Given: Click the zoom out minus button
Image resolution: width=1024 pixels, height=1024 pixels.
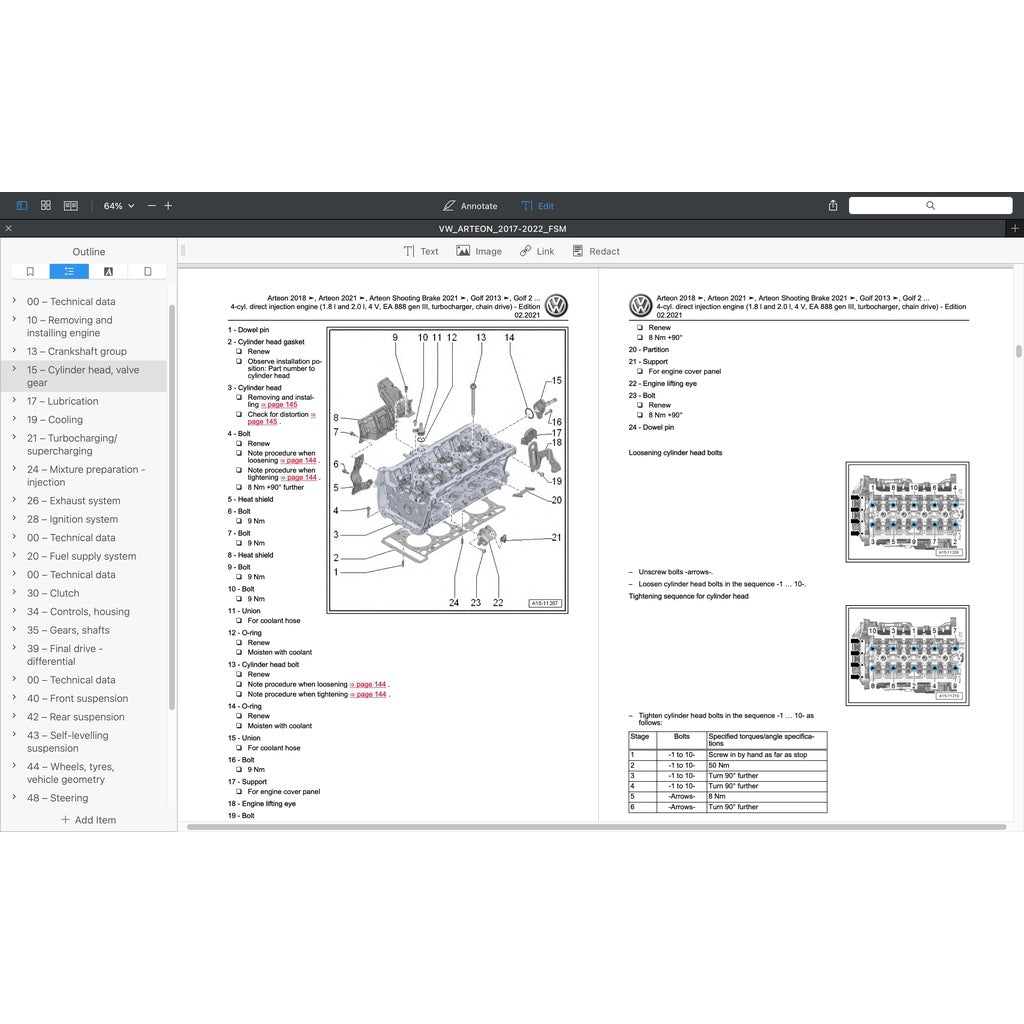Looking at the screenshot, I should [152, 205].
